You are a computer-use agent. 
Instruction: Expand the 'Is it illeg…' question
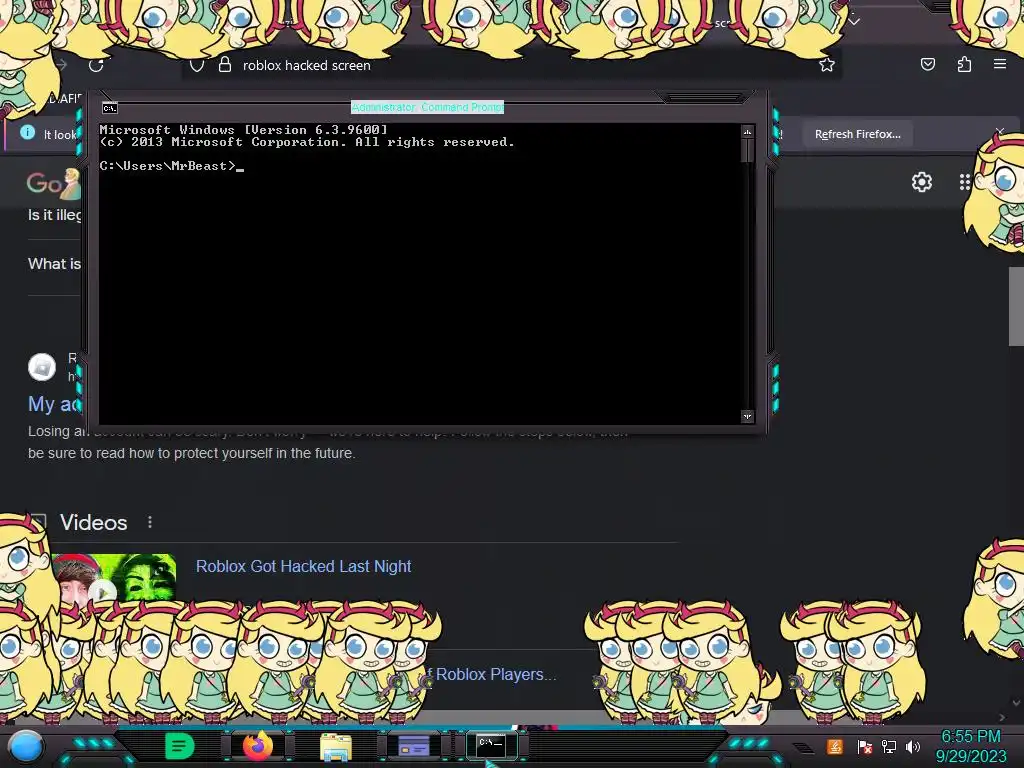click(x=55, y=215)
